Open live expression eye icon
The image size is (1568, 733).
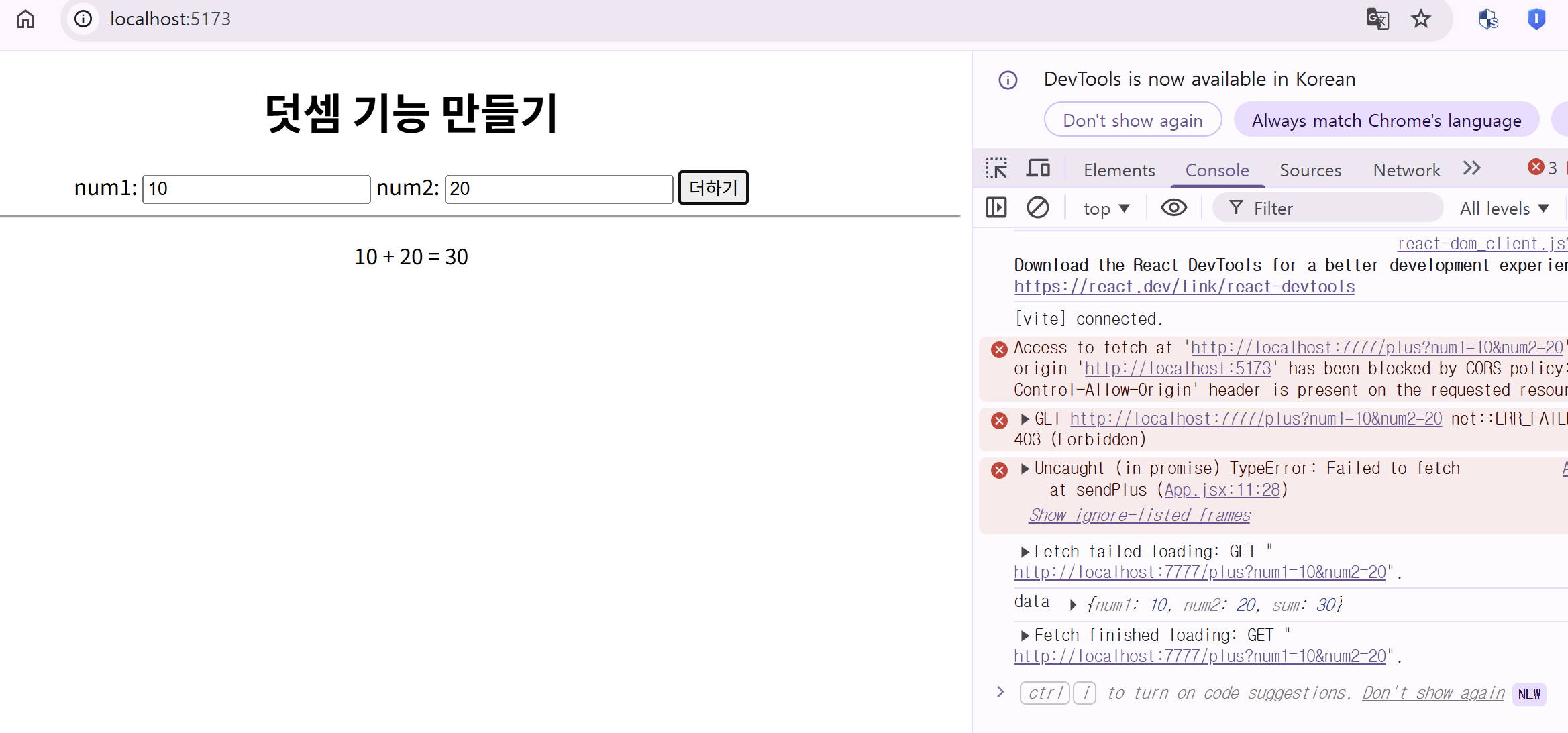[x=1173, y=208]
